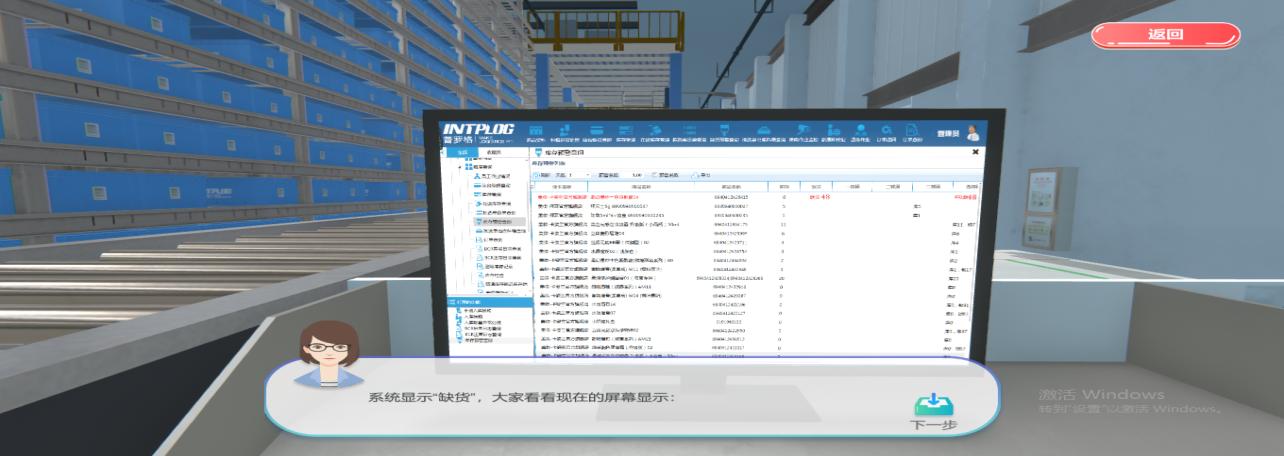This screenshot has width=1284, height=456.
Task: Click the red 返回 button
Action: (1165, 34)
